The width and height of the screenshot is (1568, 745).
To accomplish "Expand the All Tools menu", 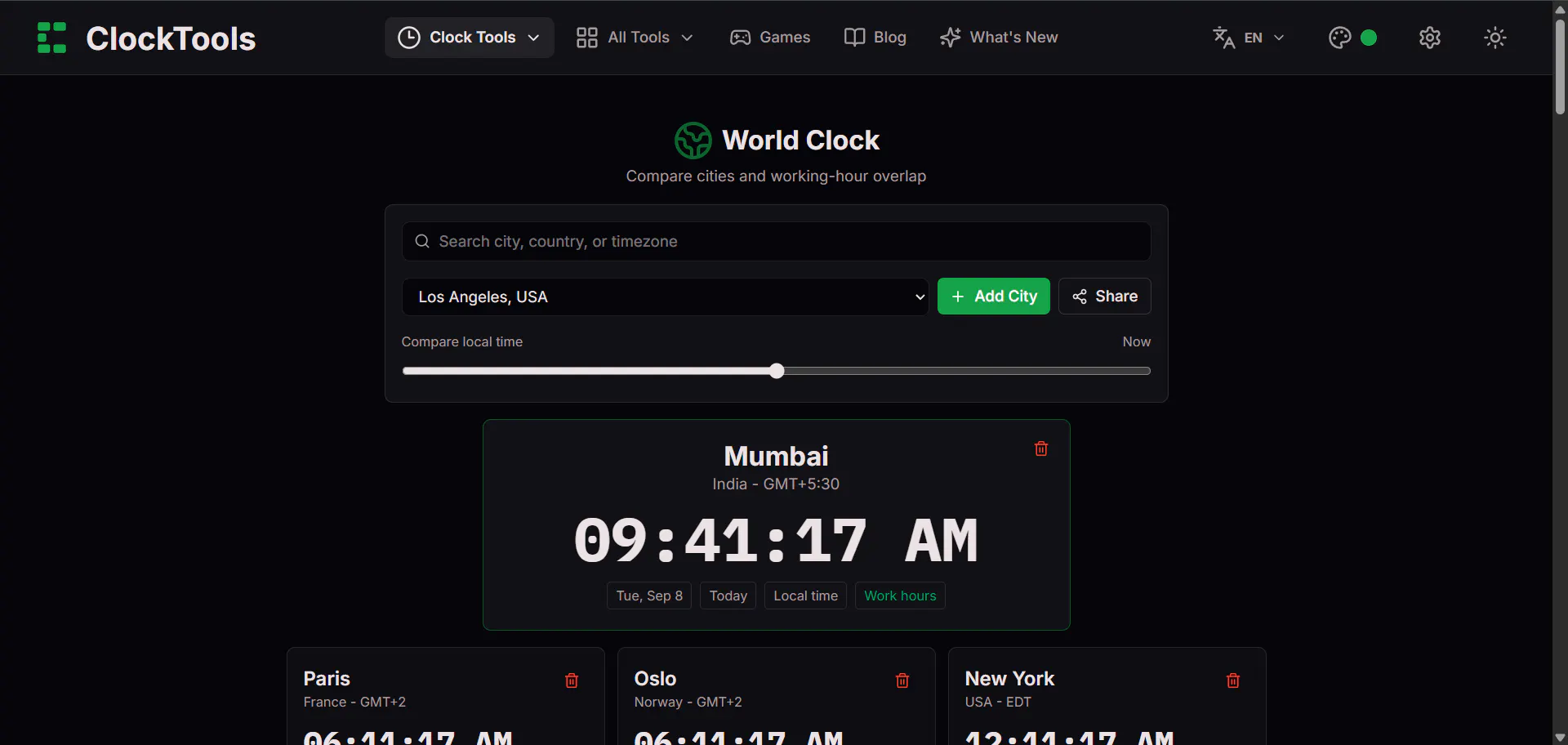I will click(635, 38).
